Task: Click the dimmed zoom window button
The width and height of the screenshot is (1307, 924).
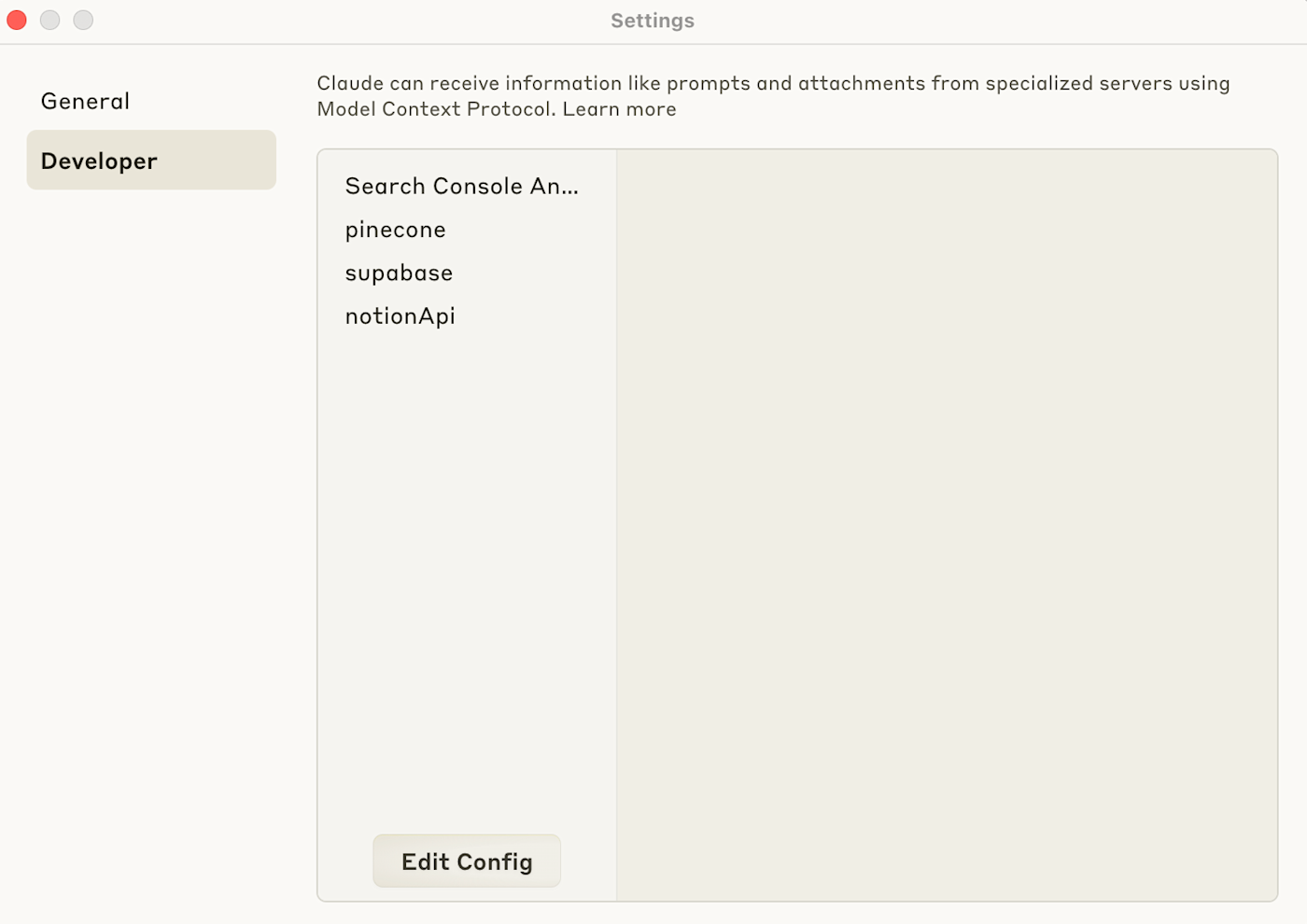Action: pos(83,20)
